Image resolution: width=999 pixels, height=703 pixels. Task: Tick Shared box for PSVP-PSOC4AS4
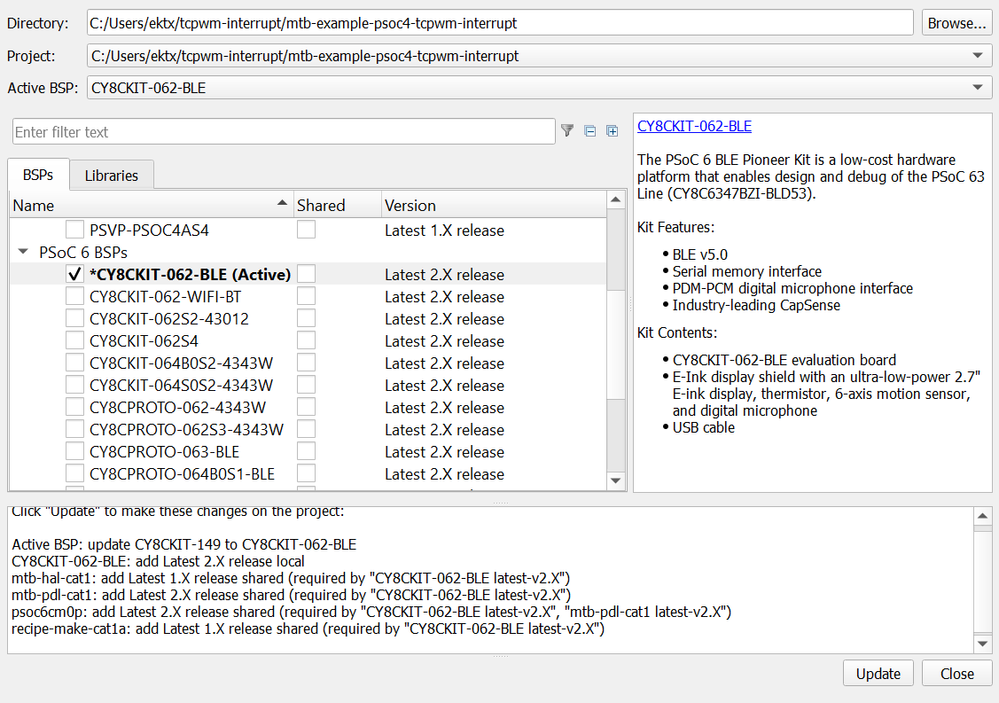coord(306,230)
